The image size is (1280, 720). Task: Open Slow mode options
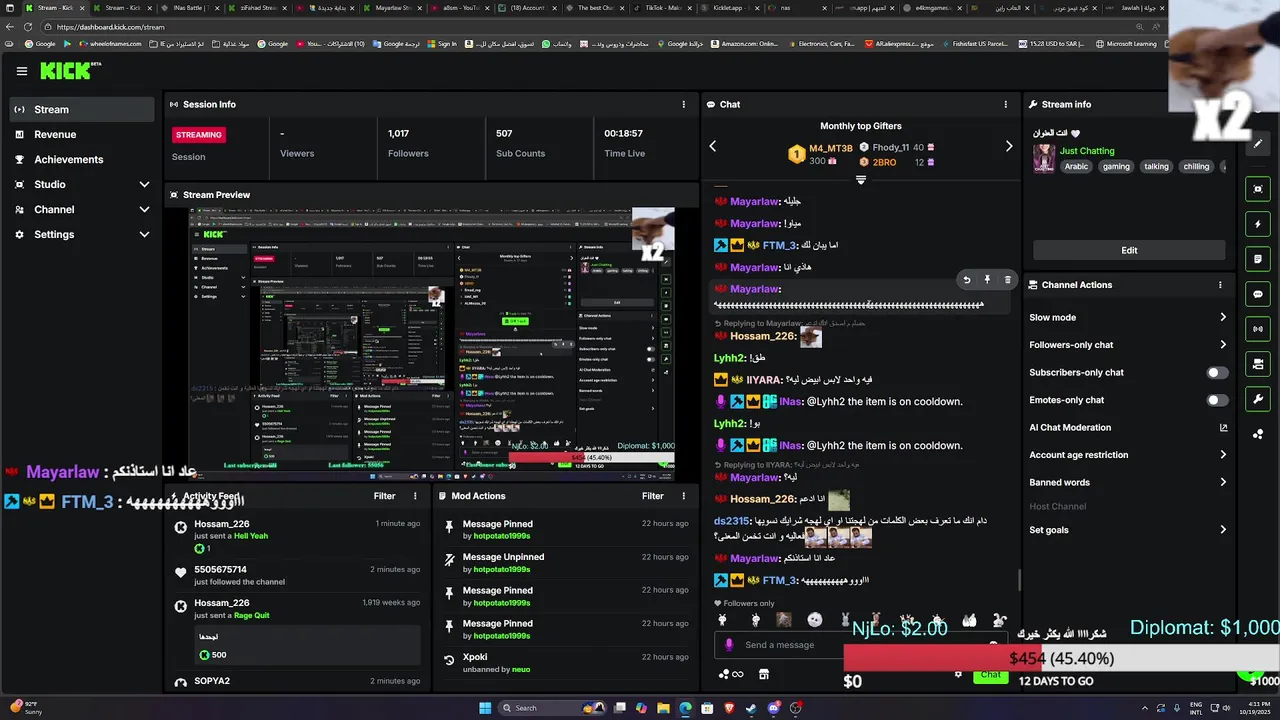pos(1128,317)
